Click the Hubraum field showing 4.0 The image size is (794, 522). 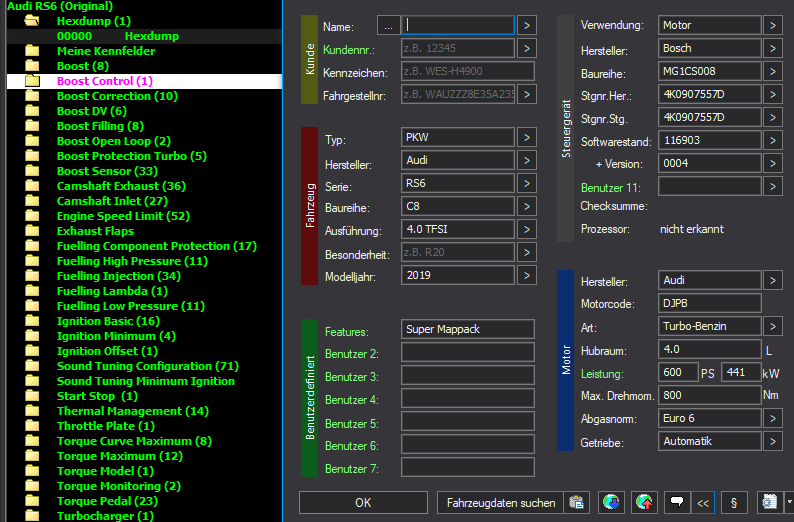pos(709,349)
